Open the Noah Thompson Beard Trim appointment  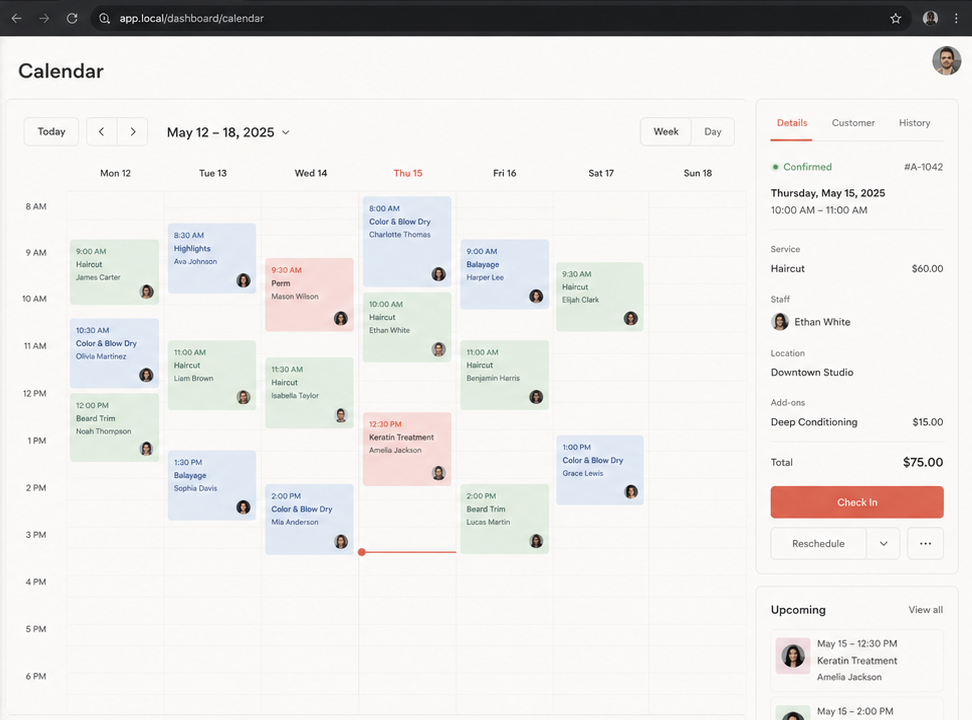(x=114, y=428)
